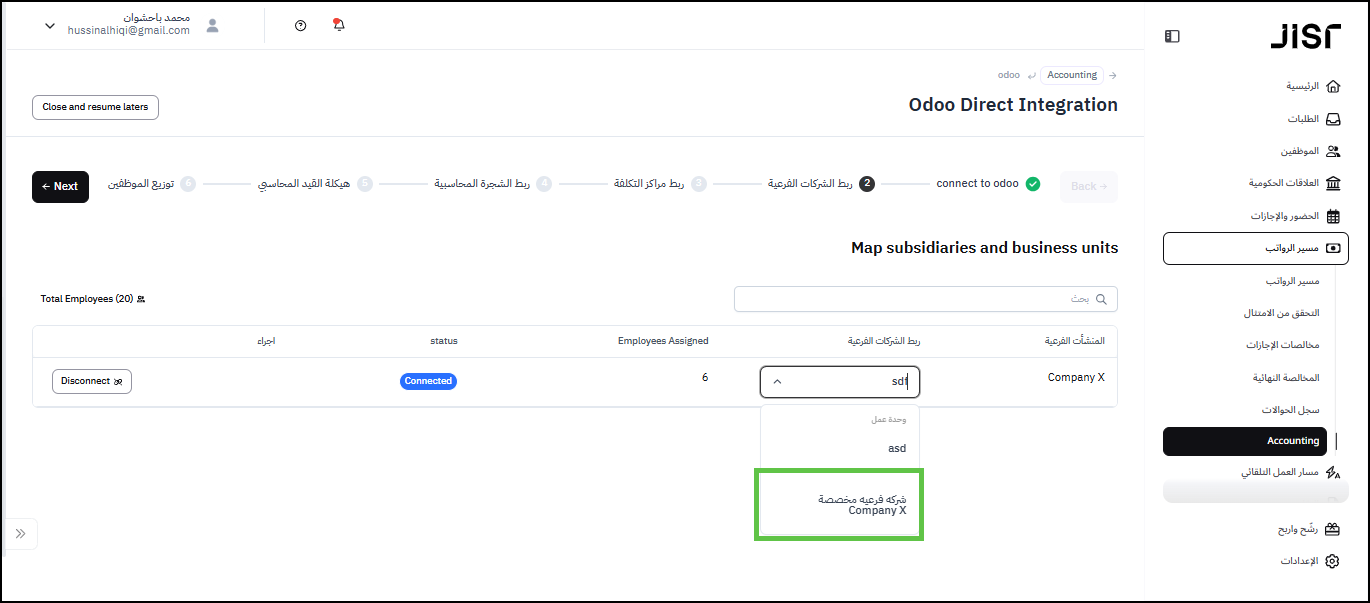Open the settings gear icon
Screen dimensions: 1370x603
click(x=1332, y=561)
